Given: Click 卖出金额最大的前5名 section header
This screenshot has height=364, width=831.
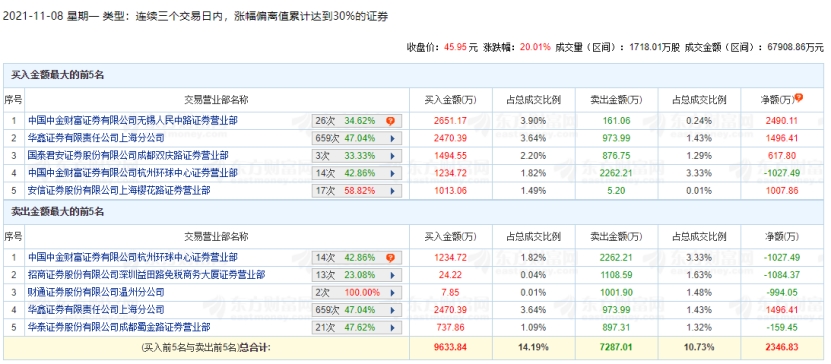Looking at the screenshot, I should [58, 212].
